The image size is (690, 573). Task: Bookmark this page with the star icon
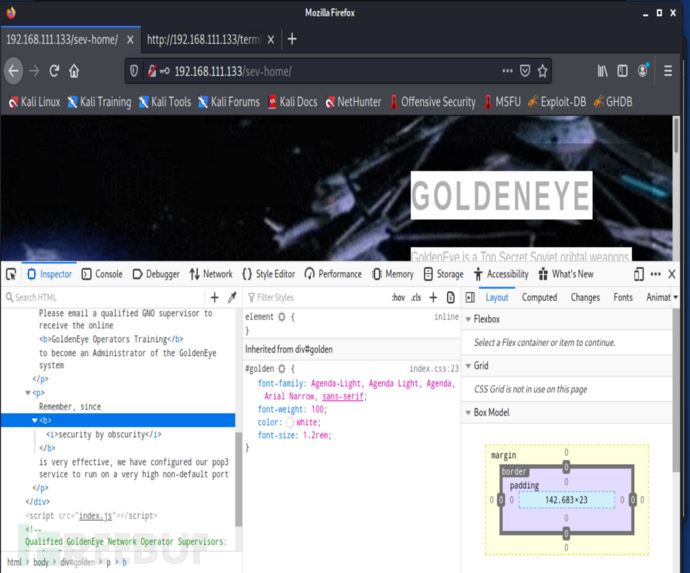tap(543, 71)
